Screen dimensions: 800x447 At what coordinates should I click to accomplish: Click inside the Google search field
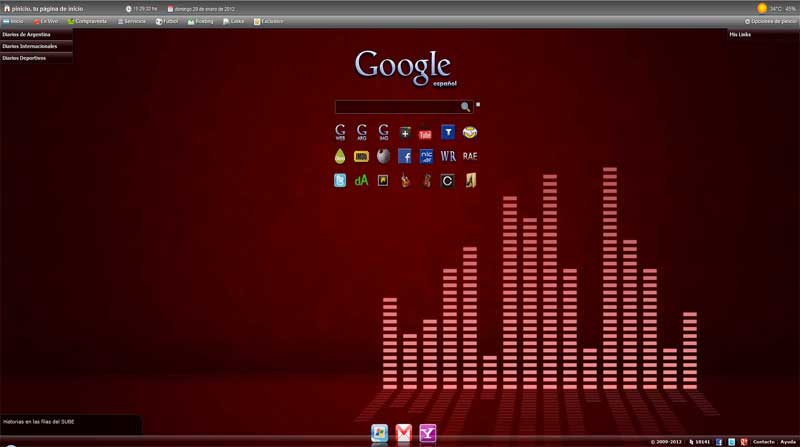[x=396, y=107]
